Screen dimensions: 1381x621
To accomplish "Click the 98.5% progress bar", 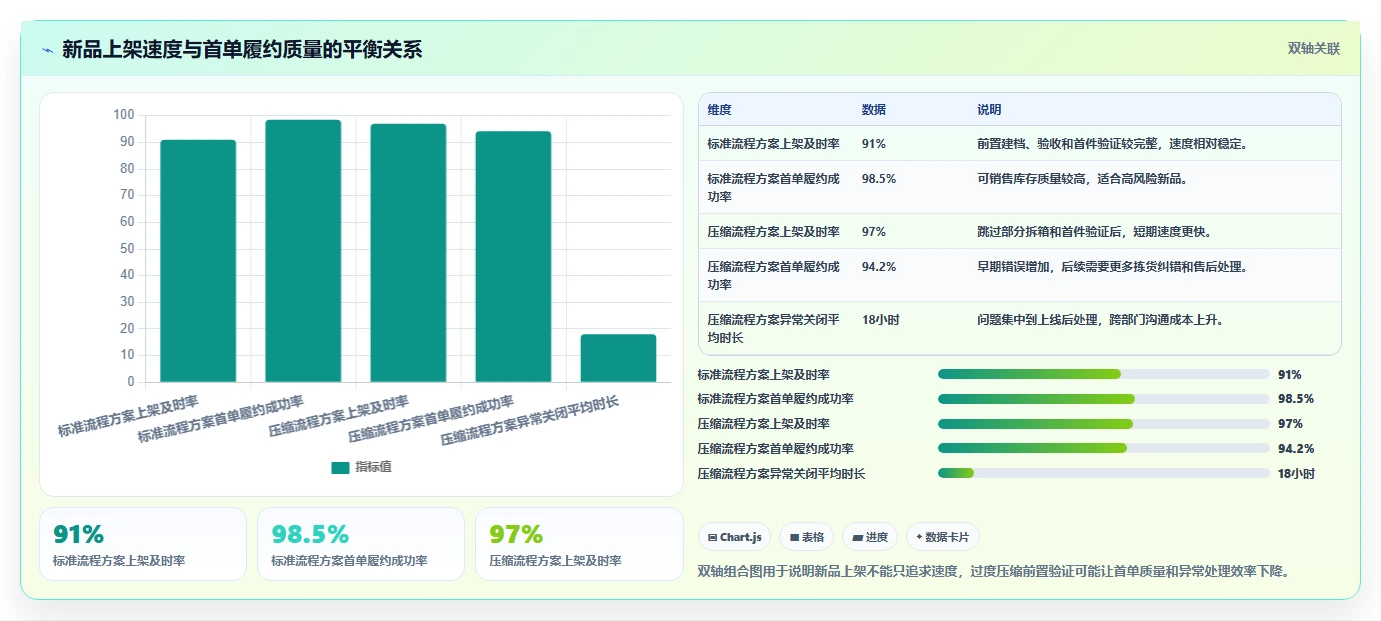I will 1104,399.
